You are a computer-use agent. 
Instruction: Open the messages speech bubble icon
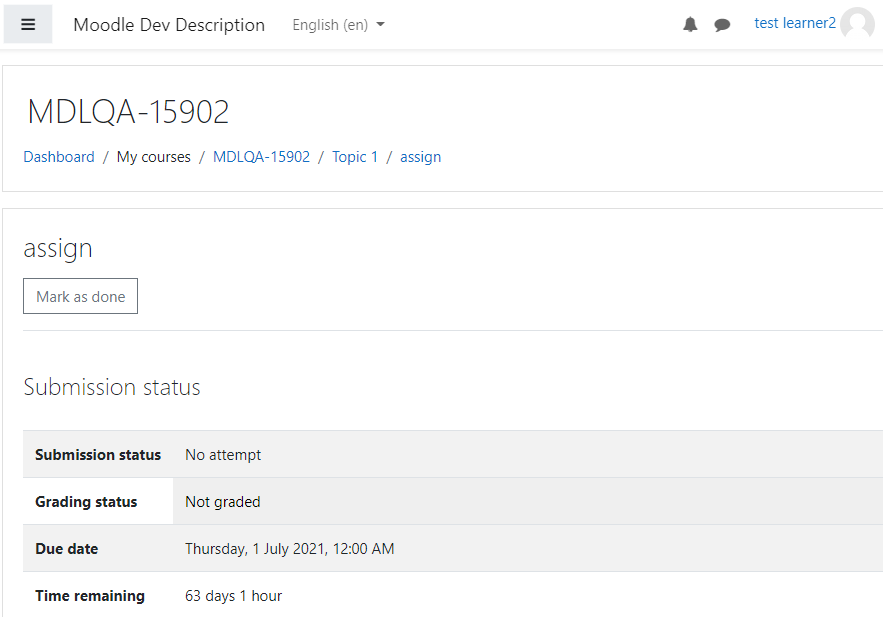pos(722,25)
